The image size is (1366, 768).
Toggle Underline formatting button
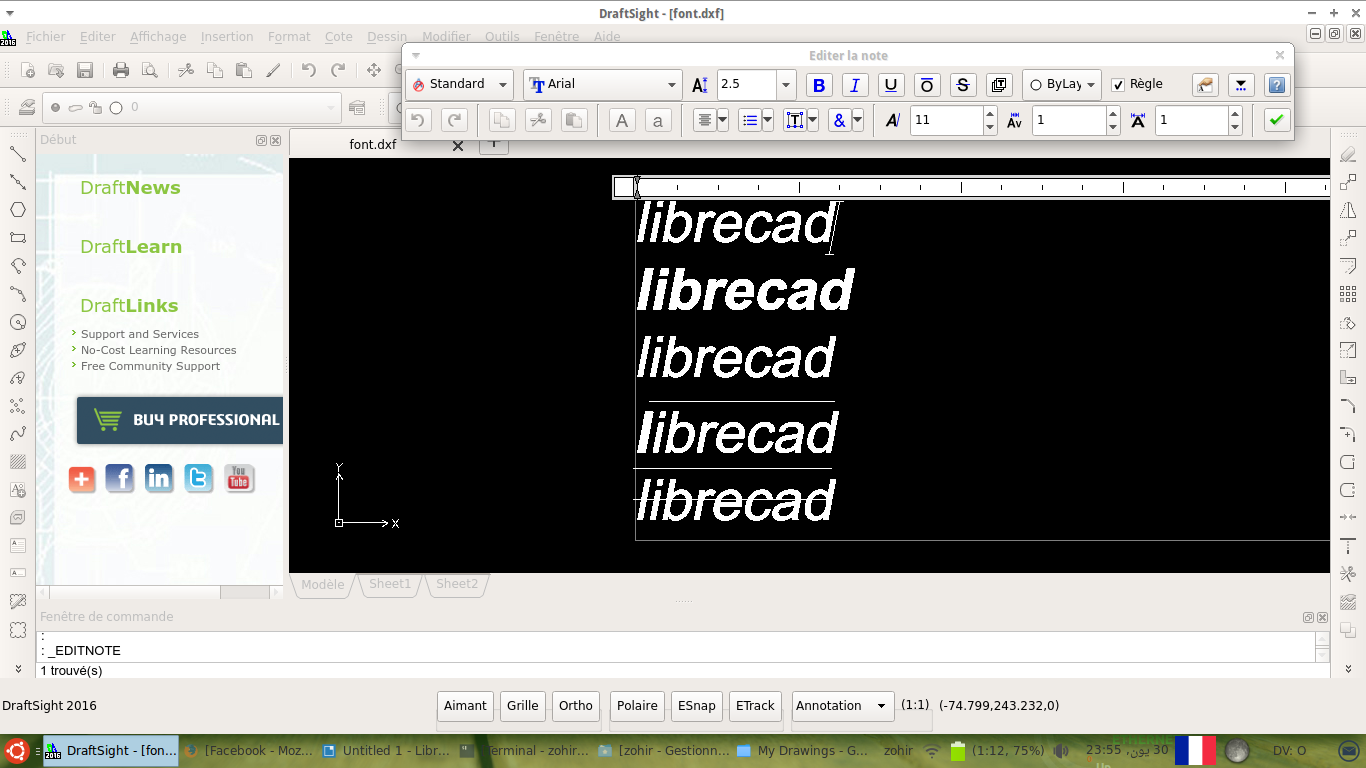(891, 85)
